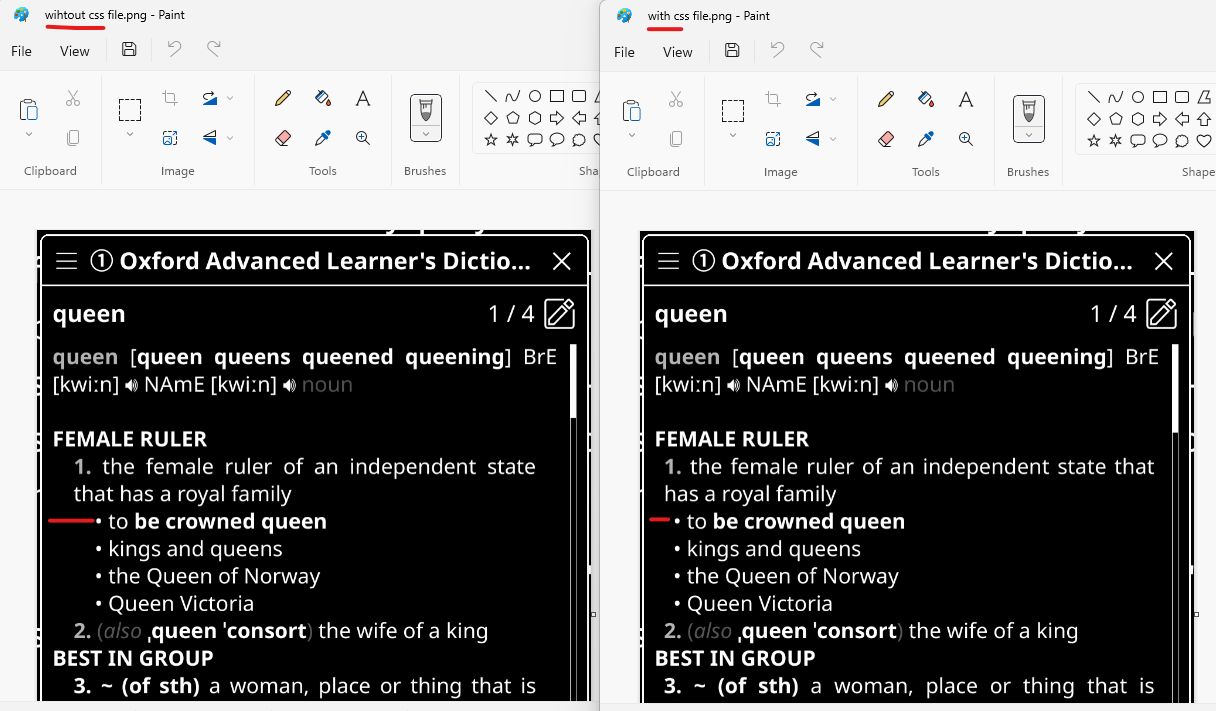This screenshot has height=711, width=1216.
Task: Open the Rotate dropdown arrow
Action: tap(232, 98)
